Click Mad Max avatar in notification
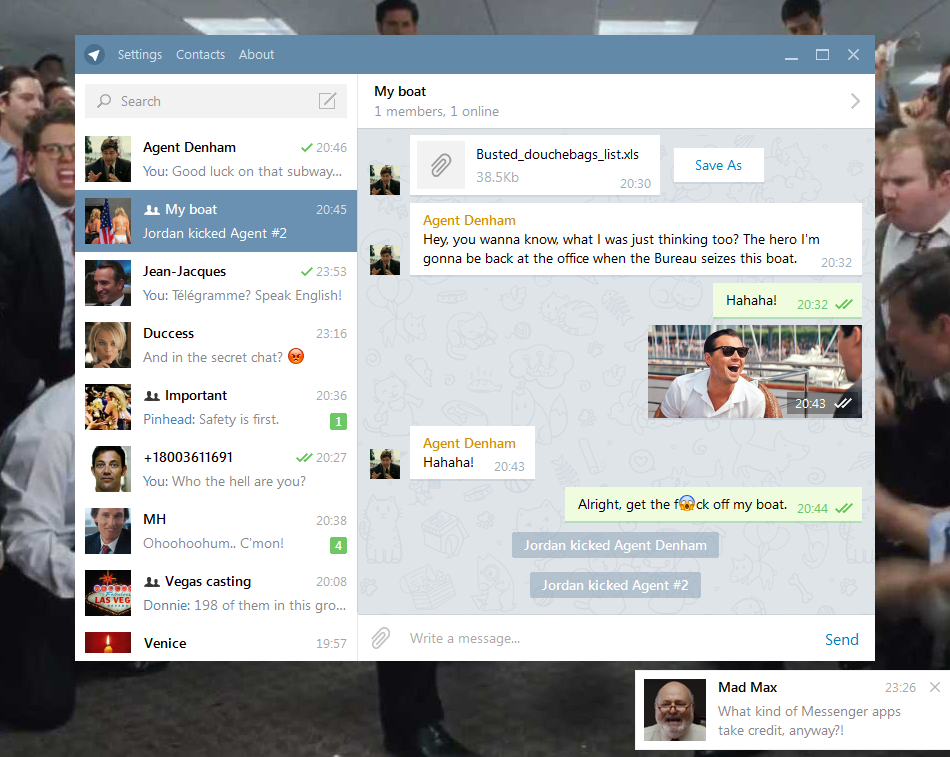Screen dimensions: 950x757 tap(674, 710)
